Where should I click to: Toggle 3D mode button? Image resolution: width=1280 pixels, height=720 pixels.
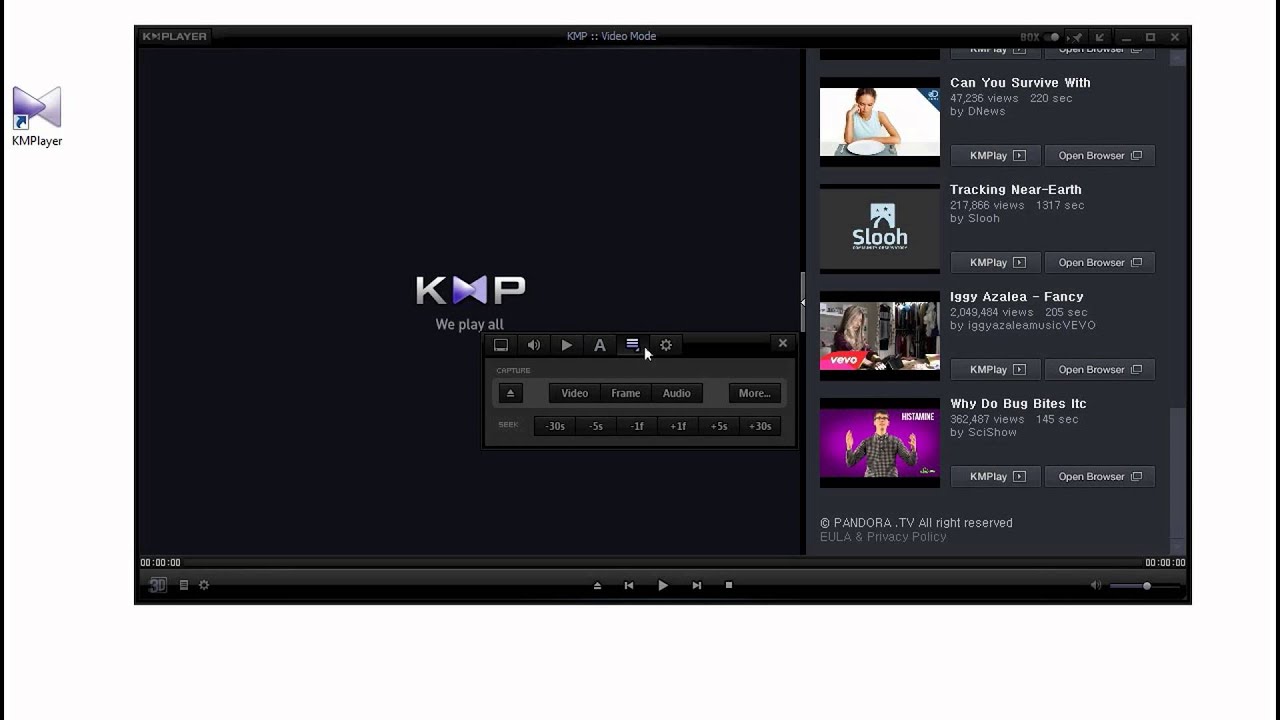click(158, 585)
